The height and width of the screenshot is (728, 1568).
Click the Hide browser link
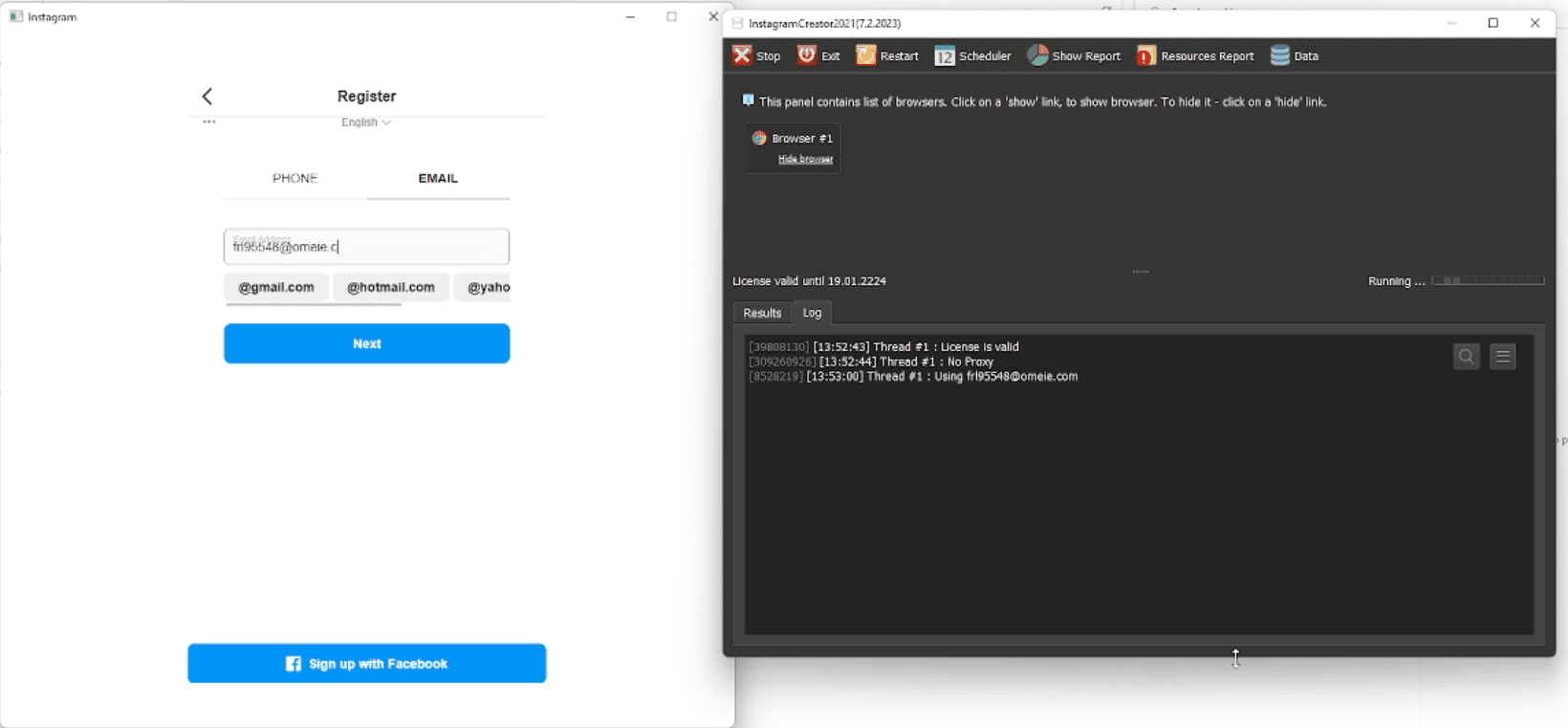[x=805, y=159]
